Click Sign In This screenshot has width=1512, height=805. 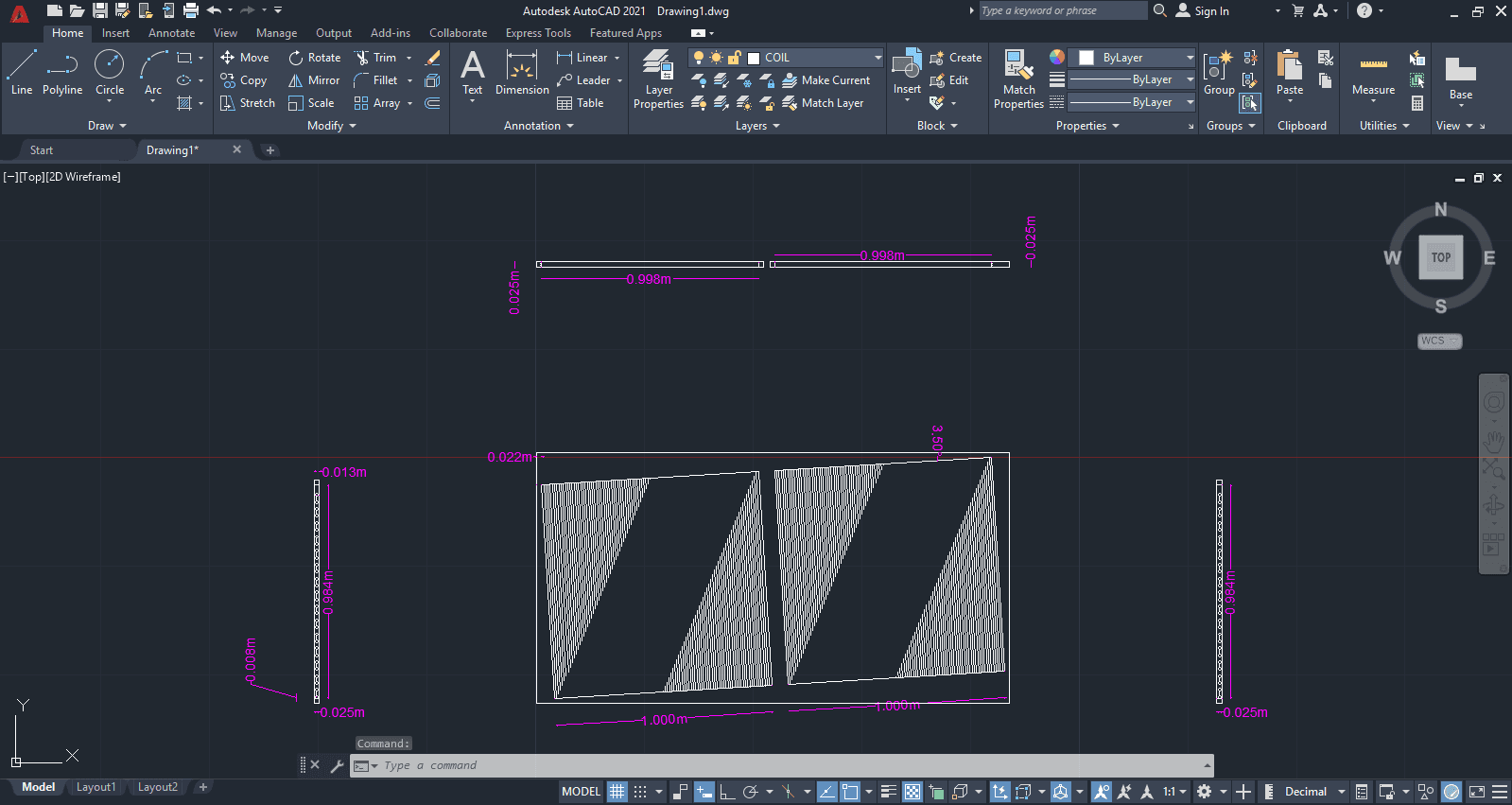(x=1202, y=11)
